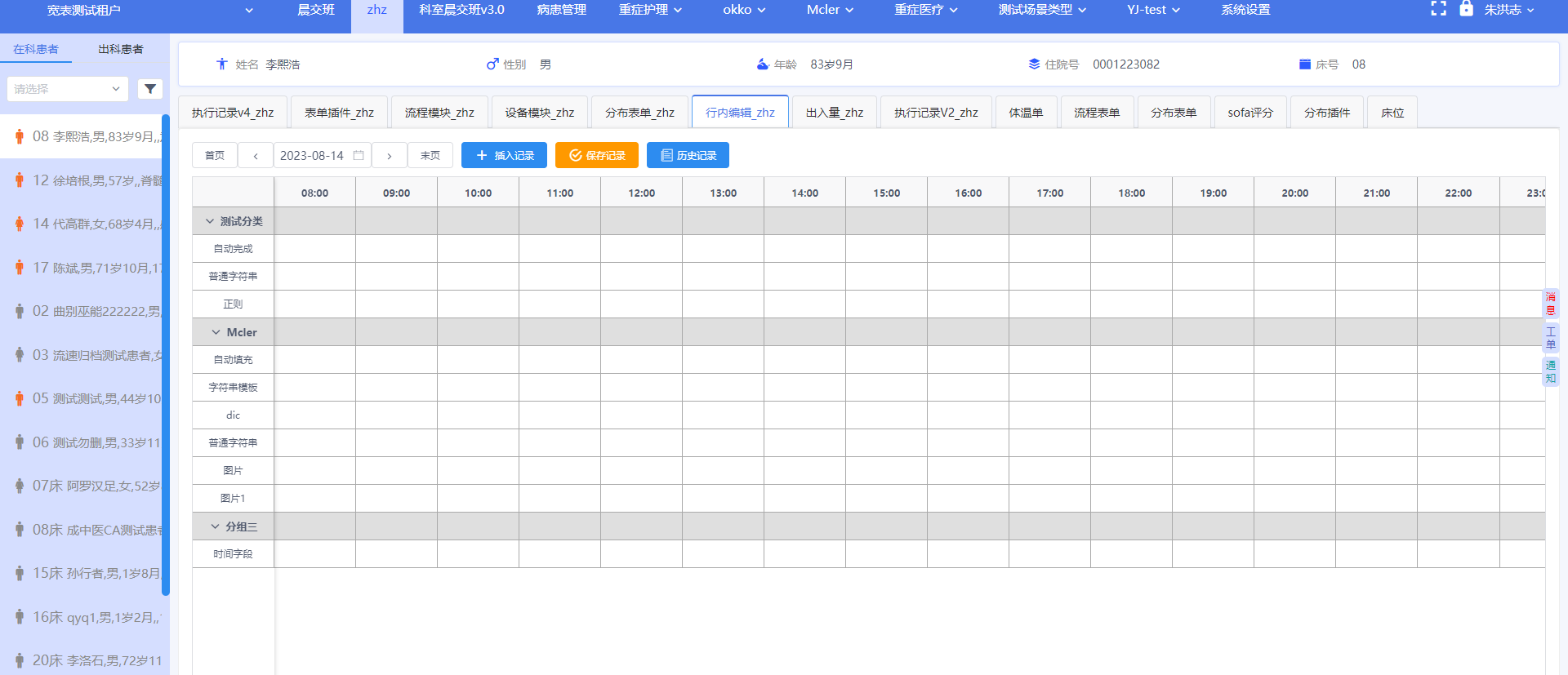The width and height of the screenshot is (1568, 675).
Task: Click the age icon beside 年龄
Action: click(x=763, y=64)
